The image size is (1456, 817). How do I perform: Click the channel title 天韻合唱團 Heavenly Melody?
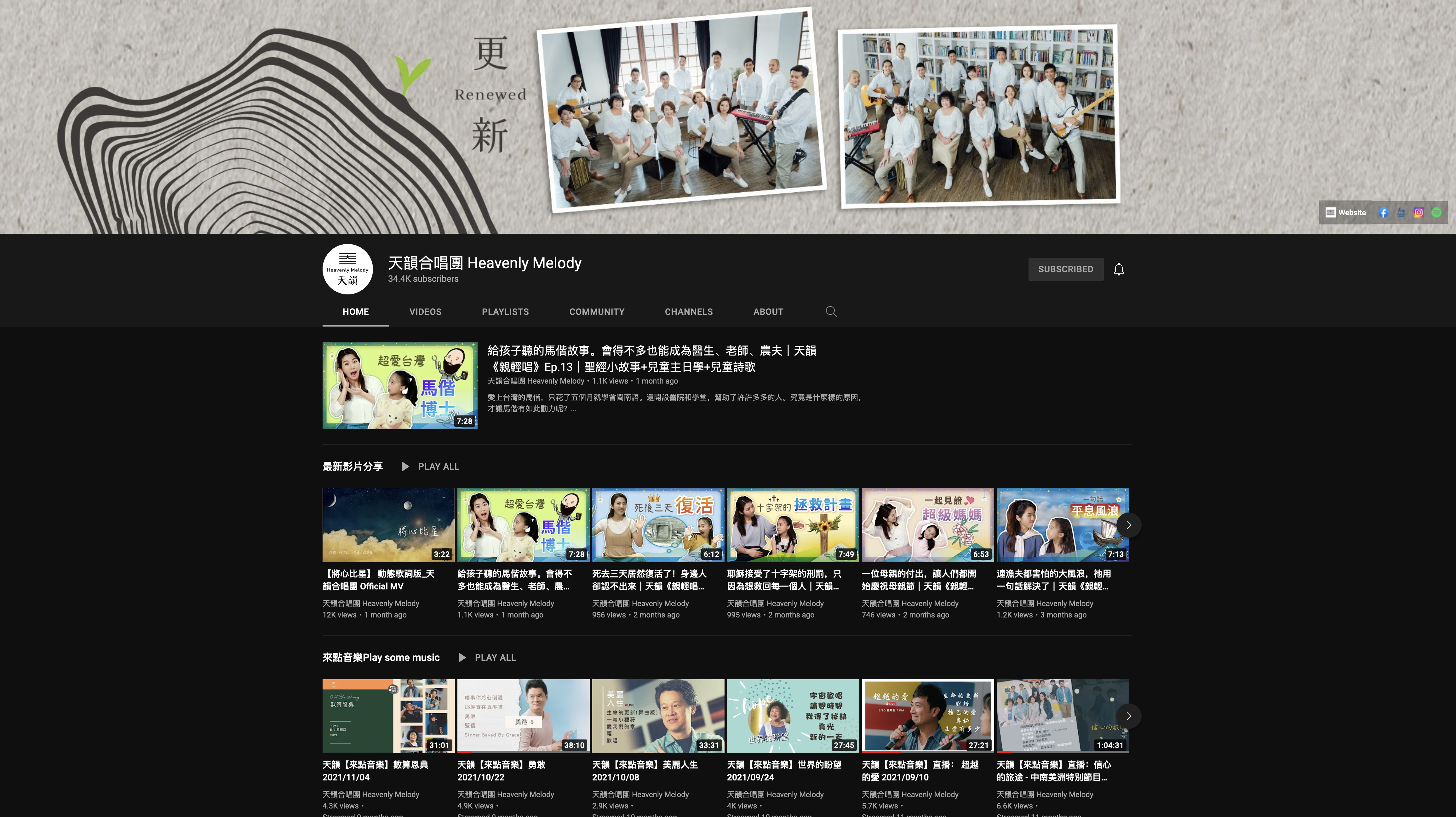click(x=484, y=263)
